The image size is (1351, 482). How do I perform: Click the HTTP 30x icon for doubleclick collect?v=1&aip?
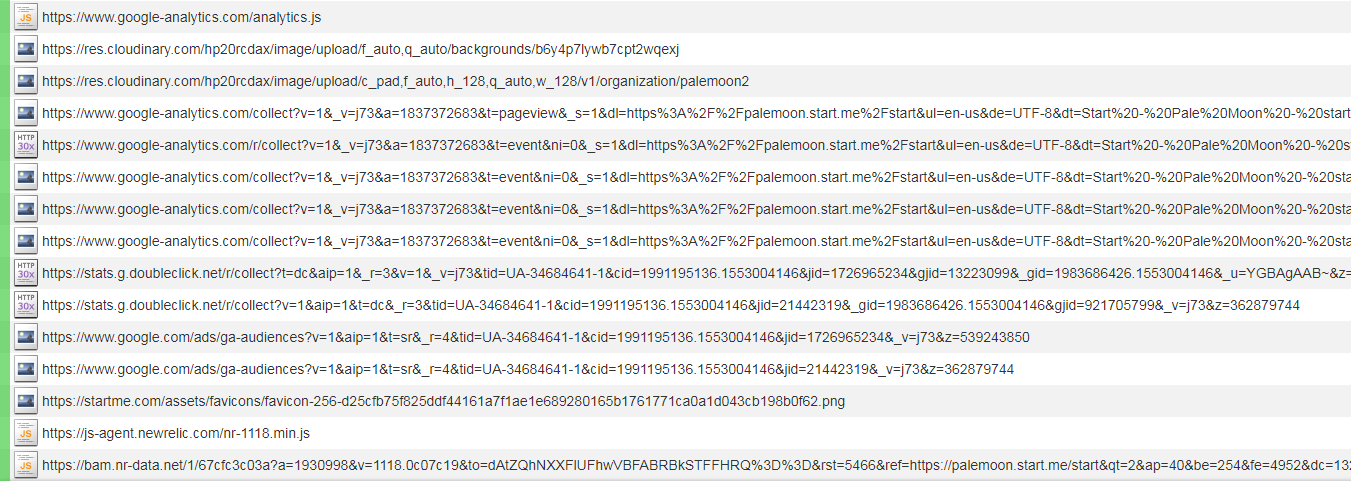(26, 305)
